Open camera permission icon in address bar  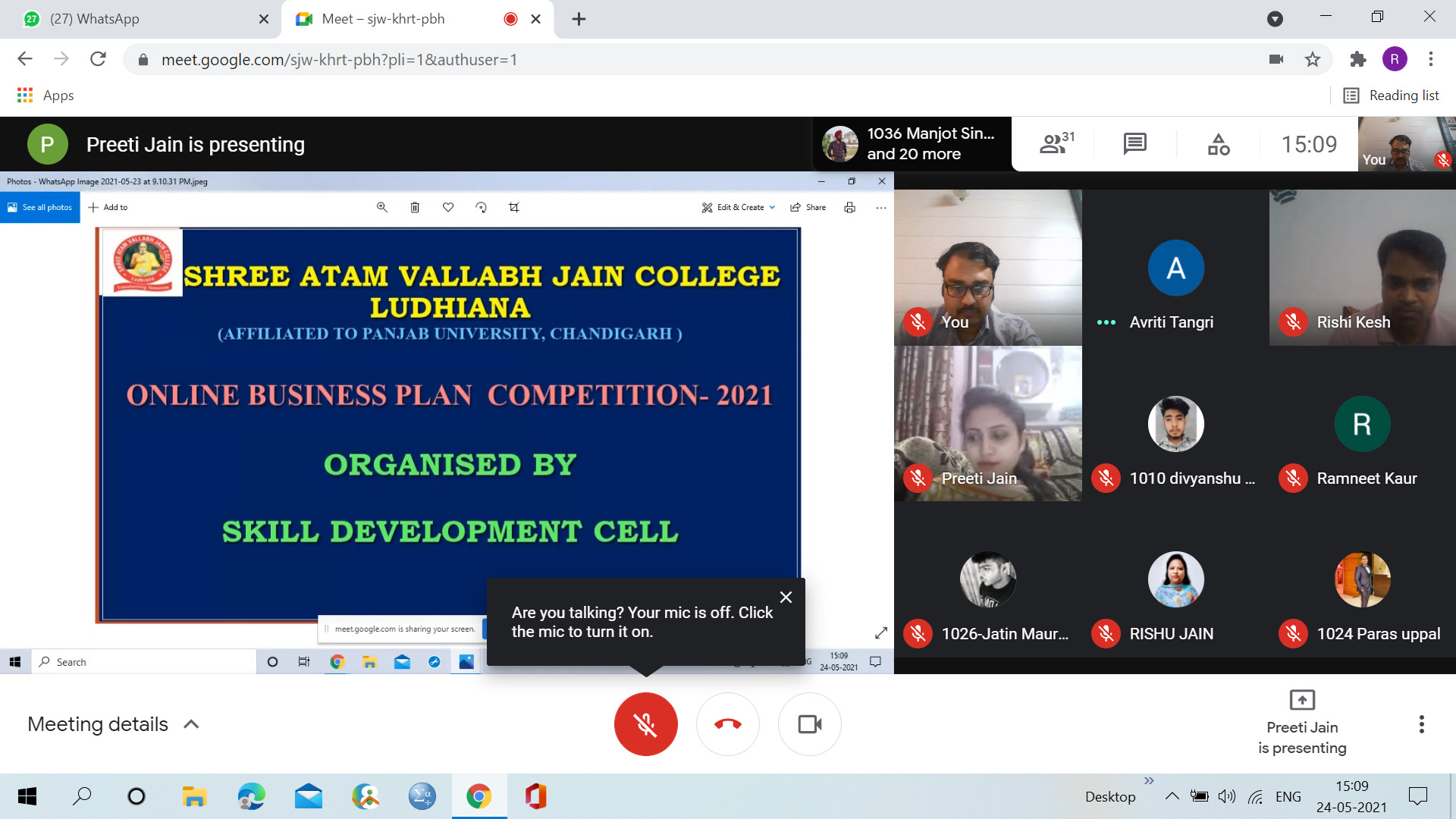(x=1276, y=59)
